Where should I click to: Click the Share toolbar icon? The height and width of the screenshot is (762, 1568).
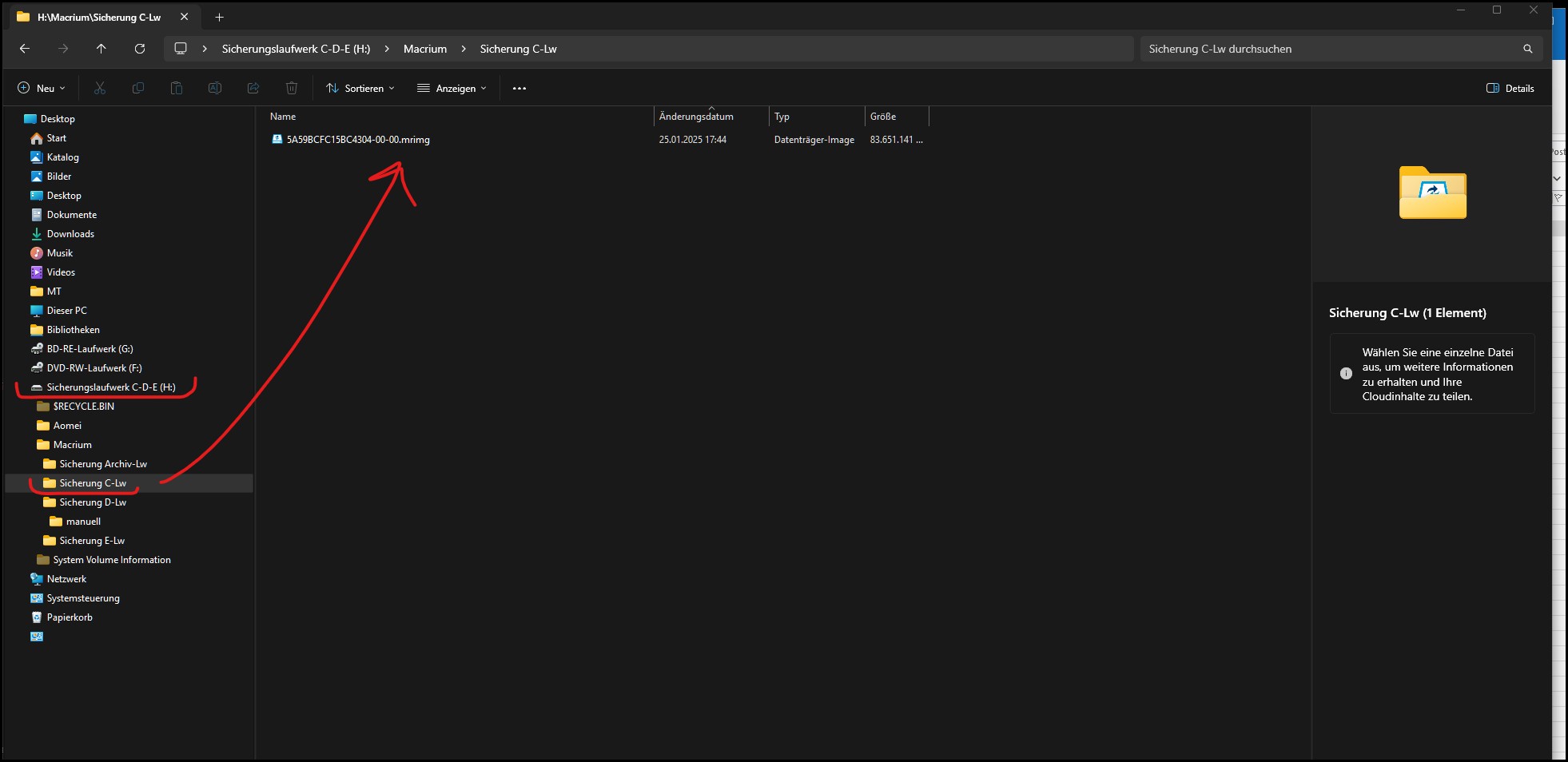click(253, 88)
